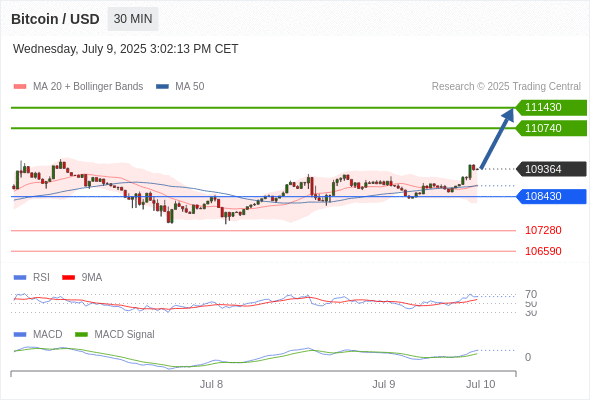The image size is (590, 400).
Task: Select the 110740 resistance price tag
Action: pyautogui.click(x=551, y=128)
